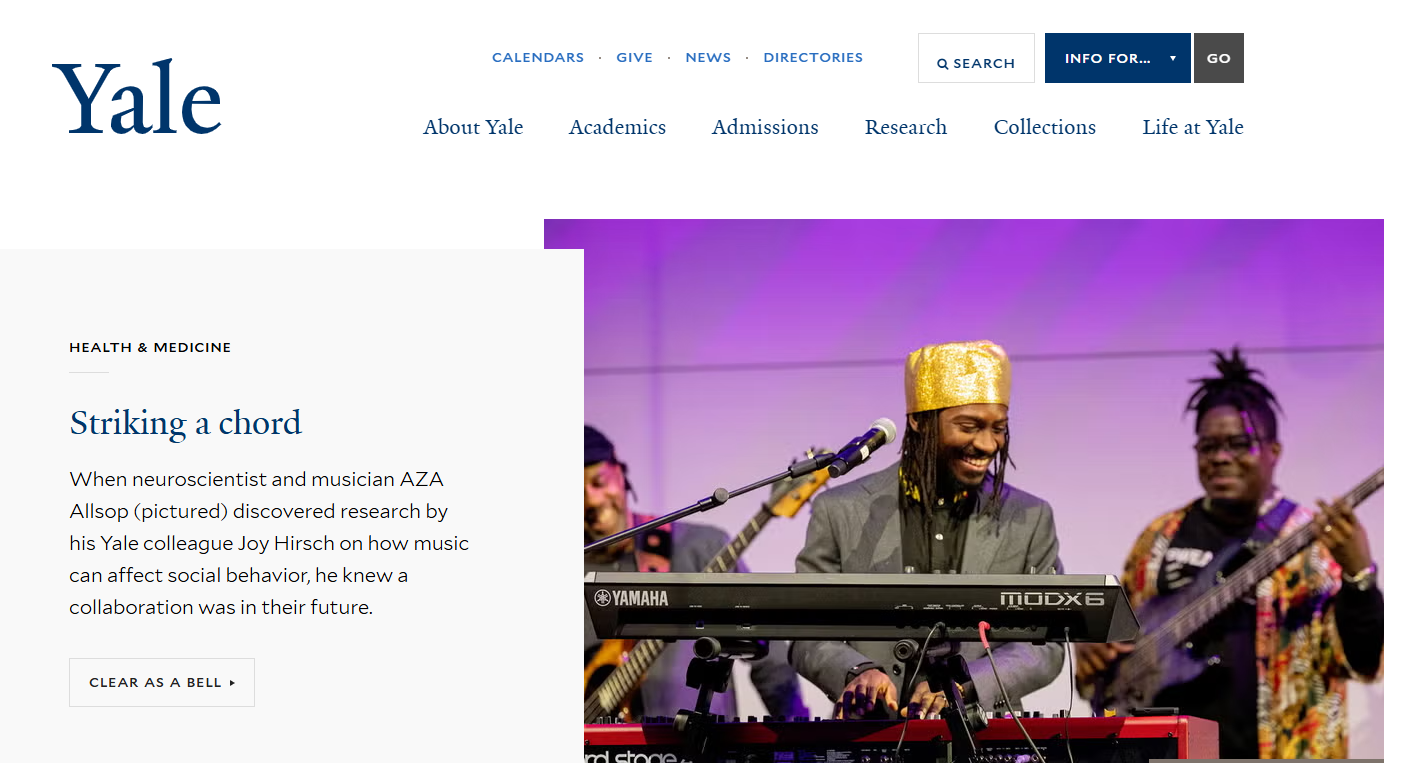The width and height of the screenshot is (1422, 763).
Task: Click the Yale logo
Action: [x=137, y=97]
